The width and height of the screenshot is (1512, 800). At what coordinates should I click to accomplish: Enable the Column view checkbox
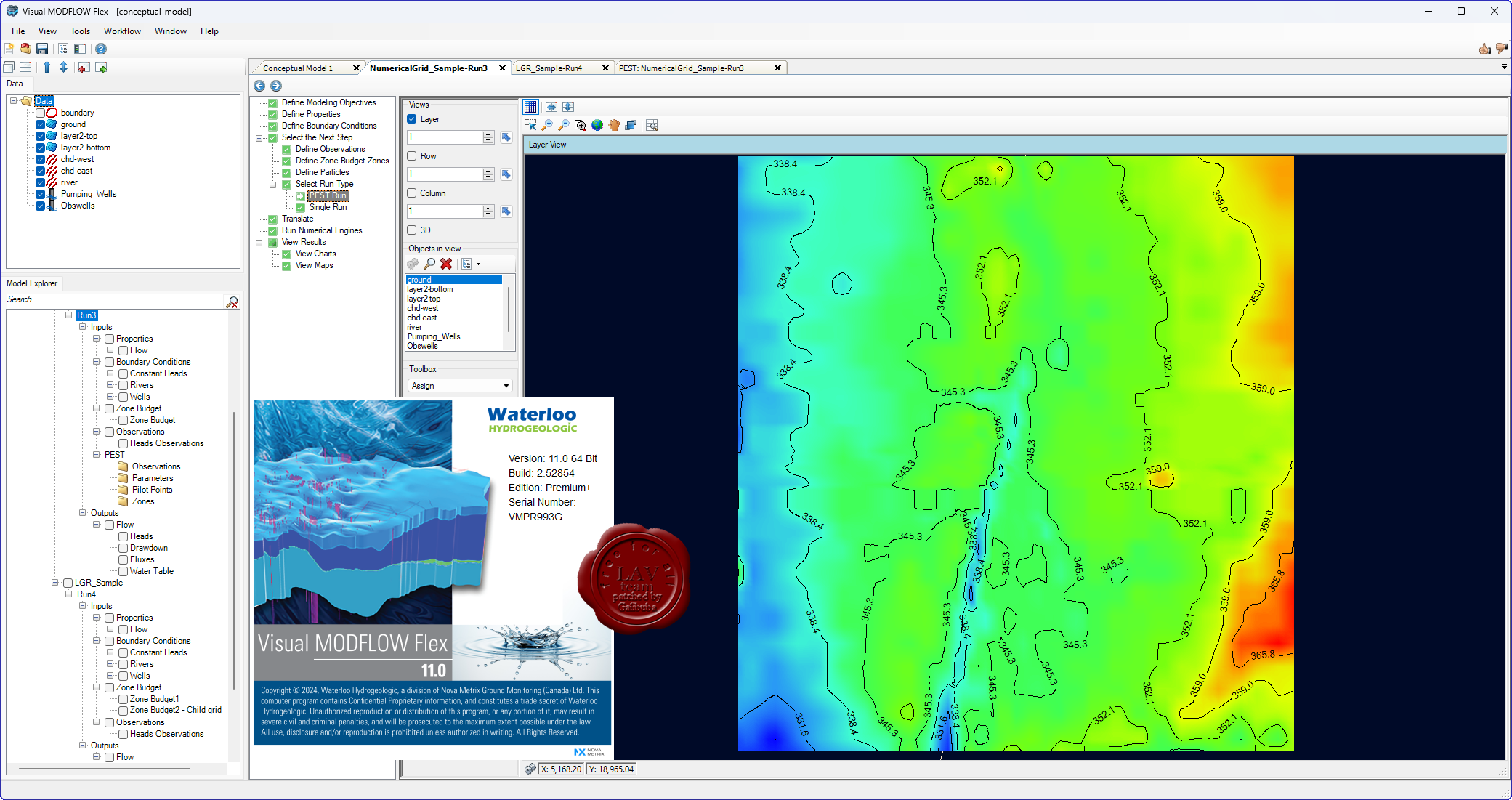coord(412,193)
